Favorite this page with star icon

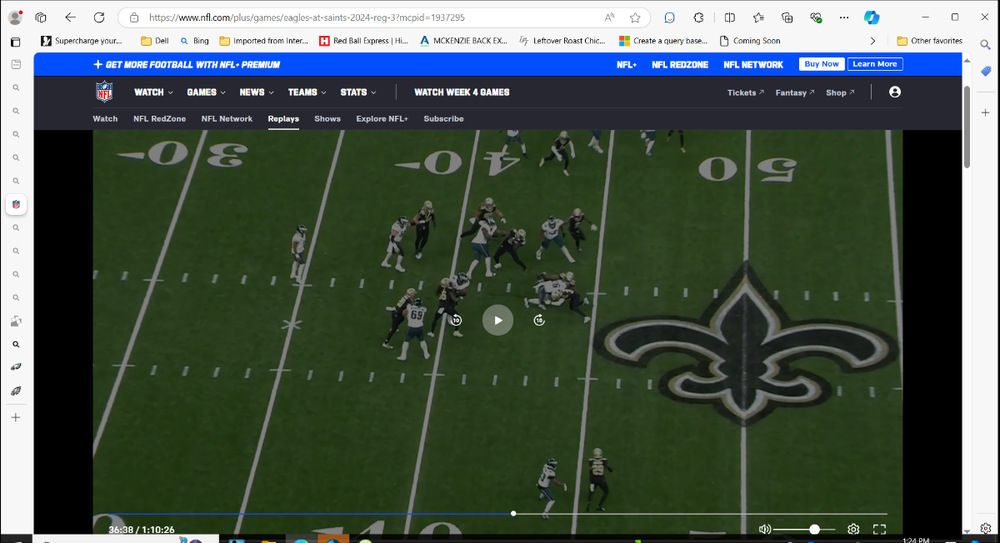click(x=635, y=17)
